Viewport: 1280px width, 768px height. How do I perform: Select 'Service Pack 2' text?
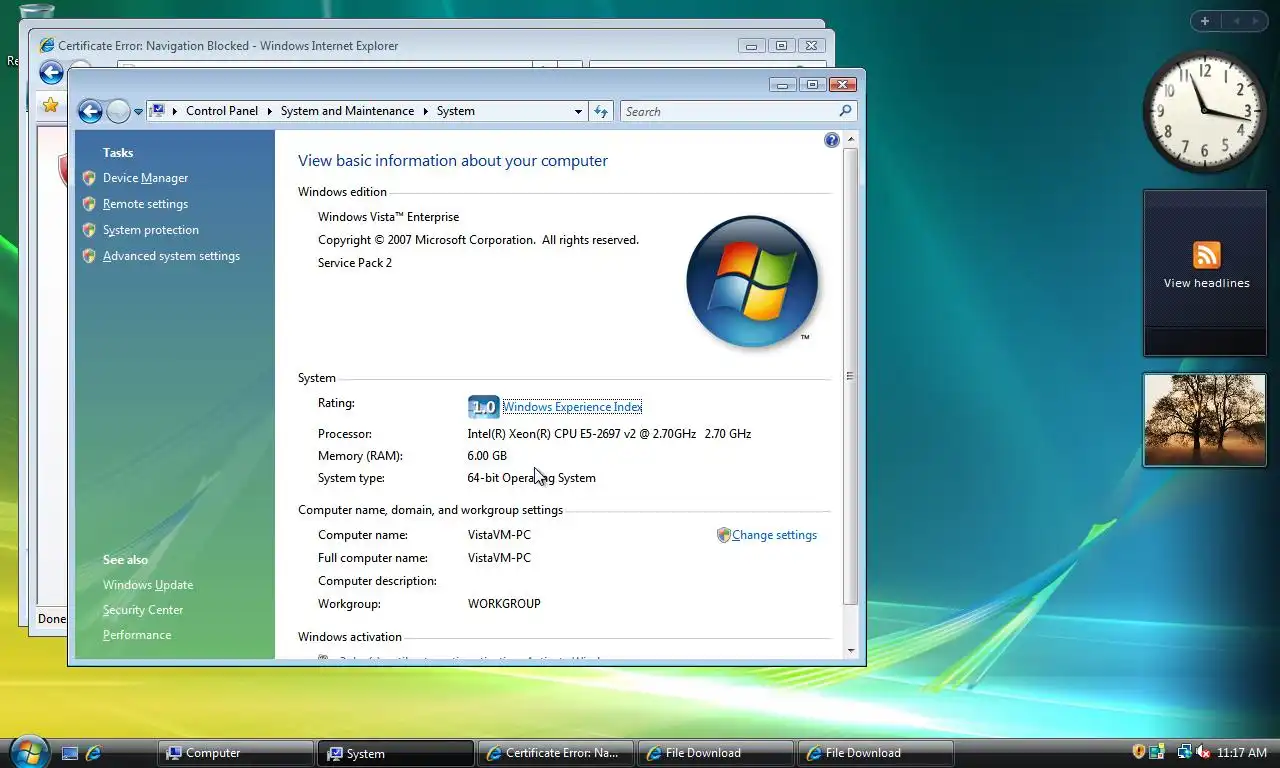355,263
